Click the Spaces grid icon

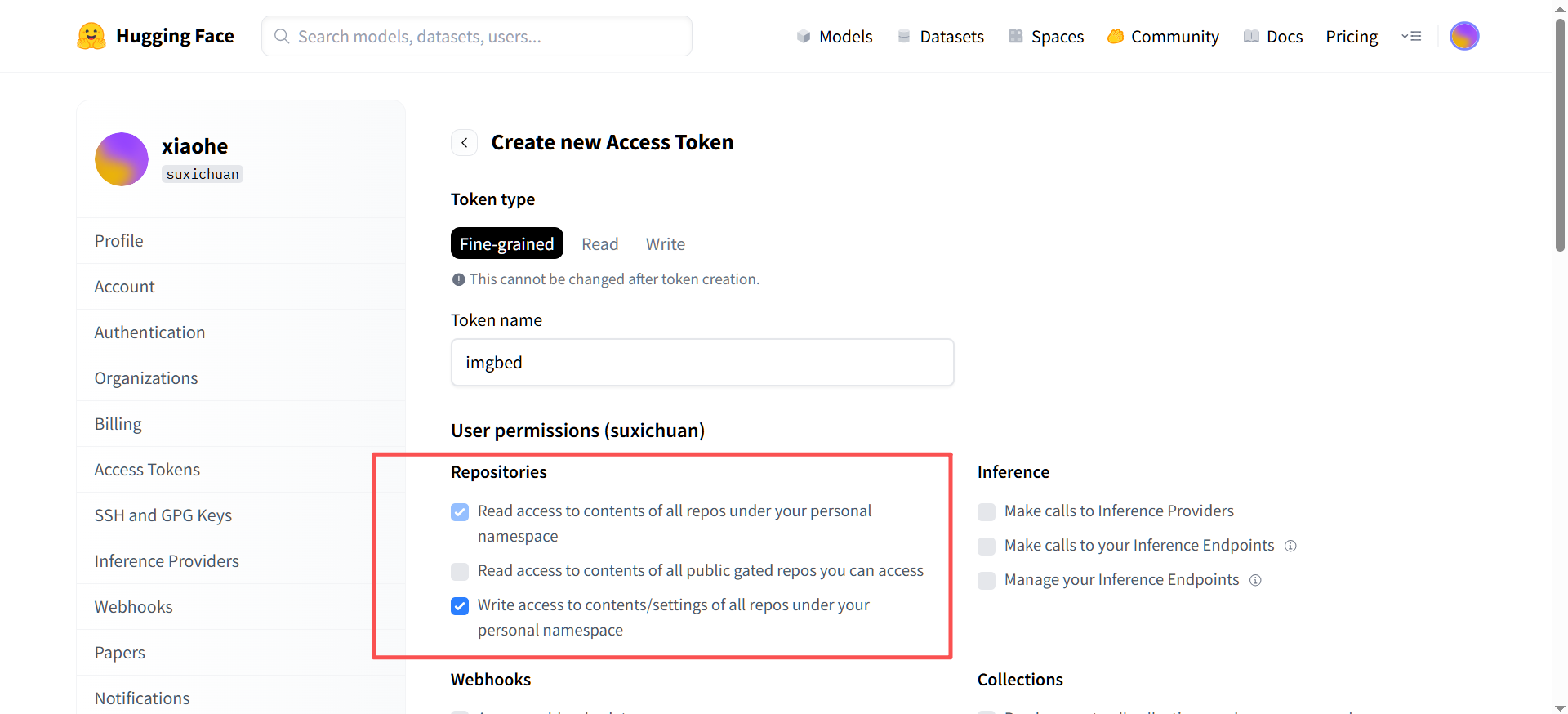[1016, 36]
